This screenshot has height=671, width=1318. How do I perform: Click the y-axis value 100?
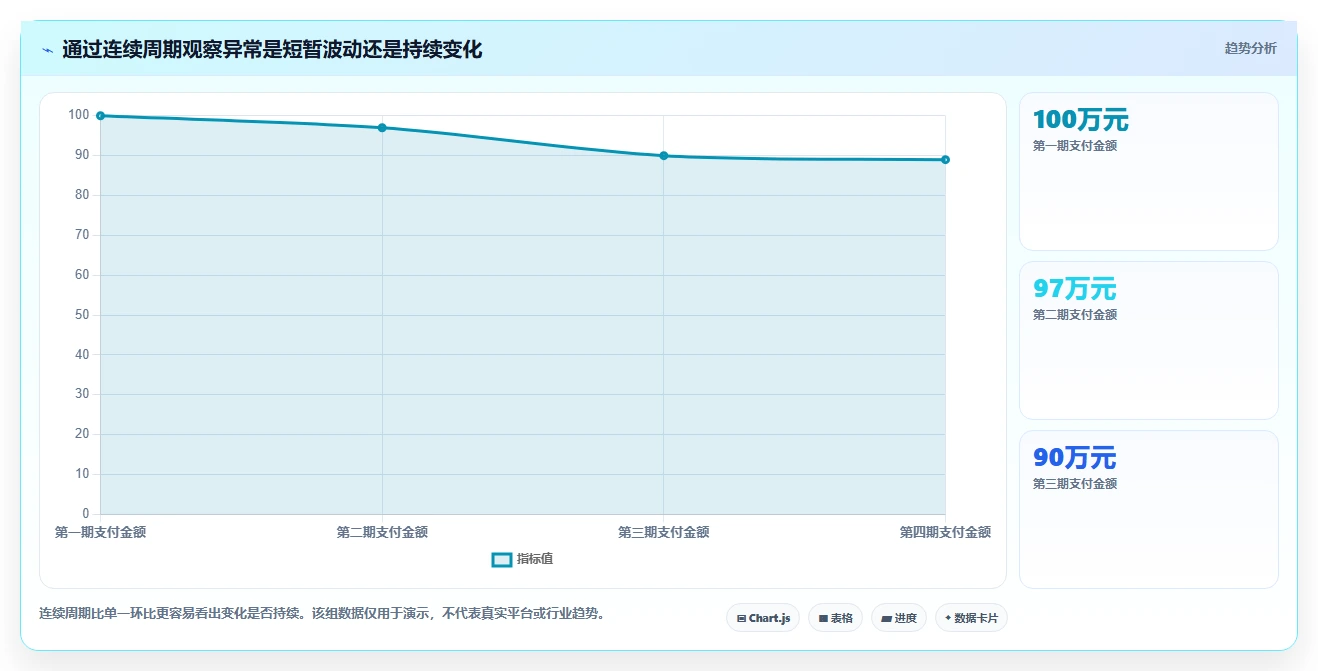(x=79, y=115)
